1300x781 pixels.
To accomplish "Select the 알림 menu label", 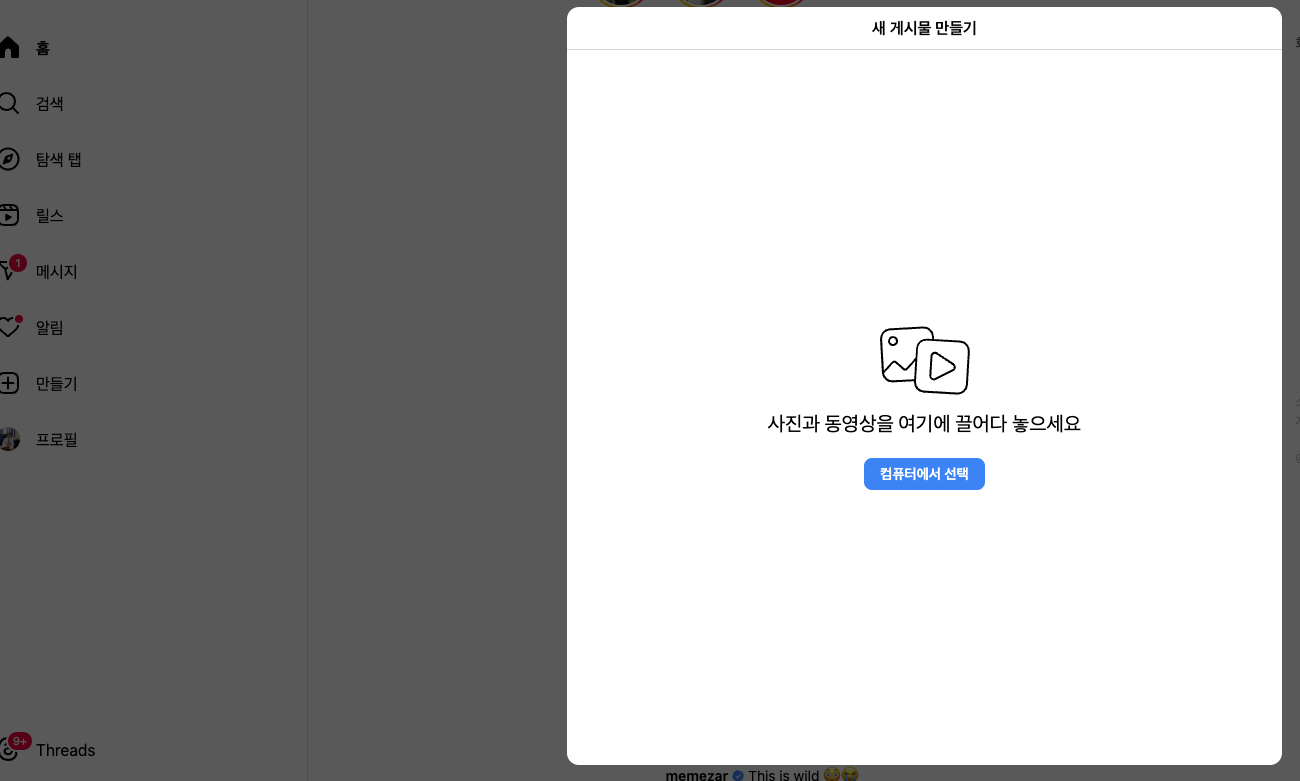I will [50, 327].
